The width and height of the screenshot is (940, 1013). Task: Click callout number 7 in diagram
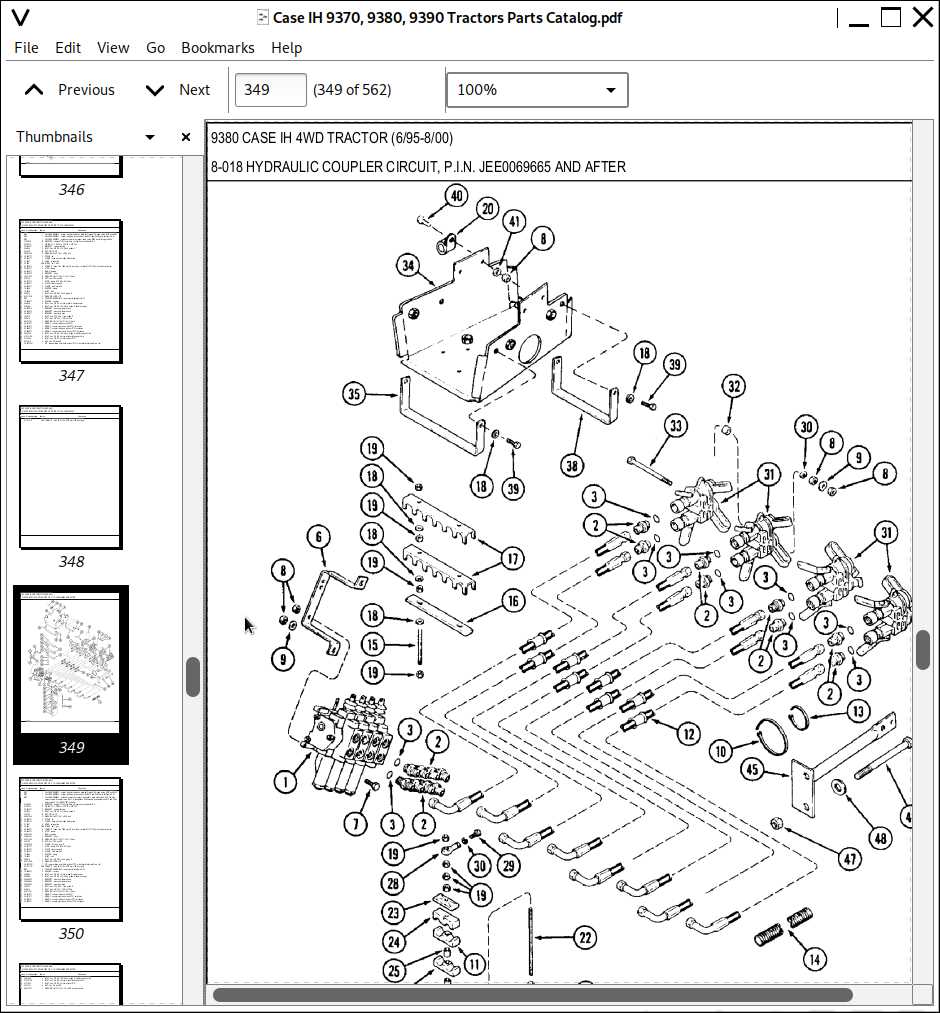click(x=355, y=824)
